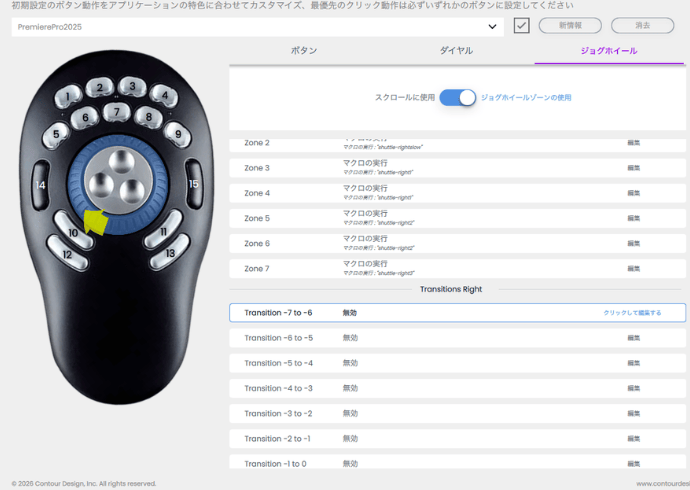Select button 3 on the device image
The image size is (690, 490).
(x=130, y=86)
